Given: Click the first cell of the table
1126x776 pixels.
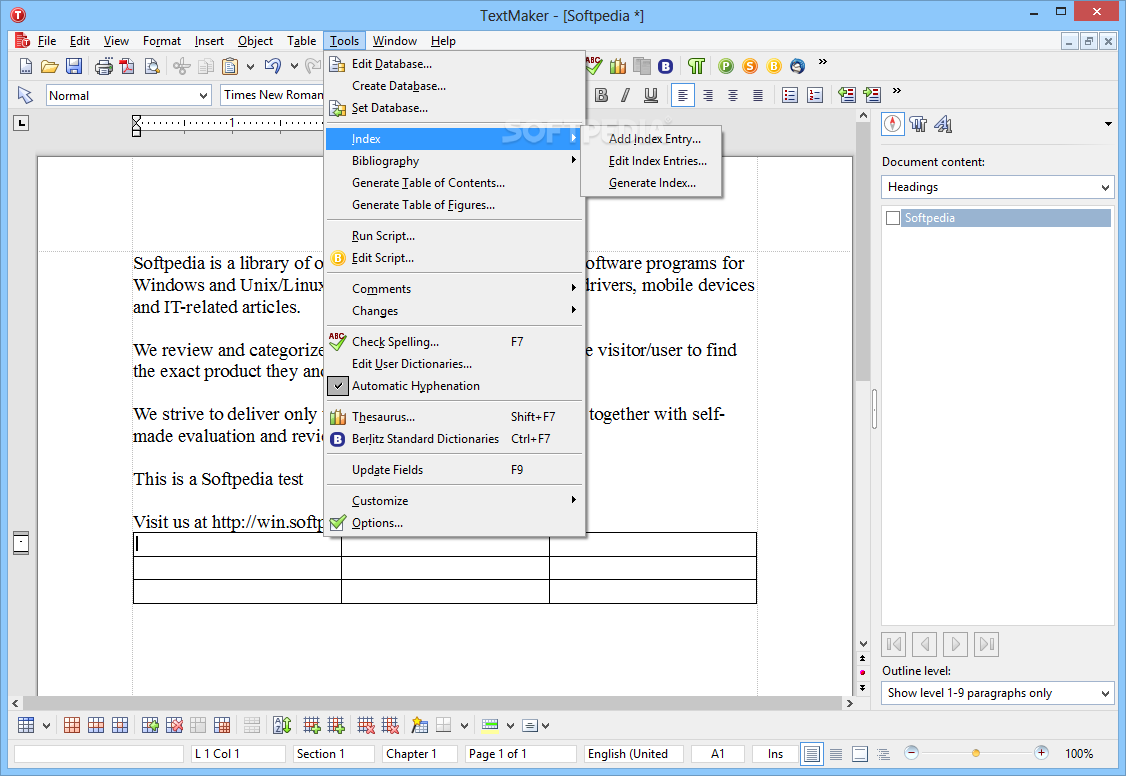Looking at the screenshot, I should click(x=237, y=544).
